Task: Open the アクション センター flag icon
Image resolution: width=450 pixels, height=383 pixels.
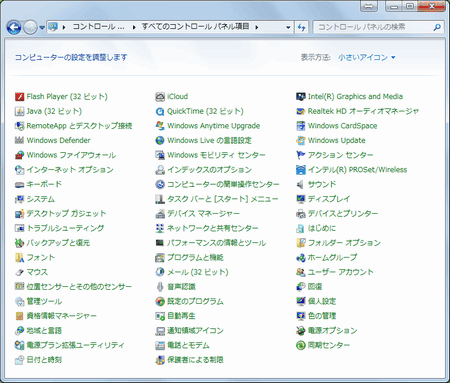Action: 301,155
